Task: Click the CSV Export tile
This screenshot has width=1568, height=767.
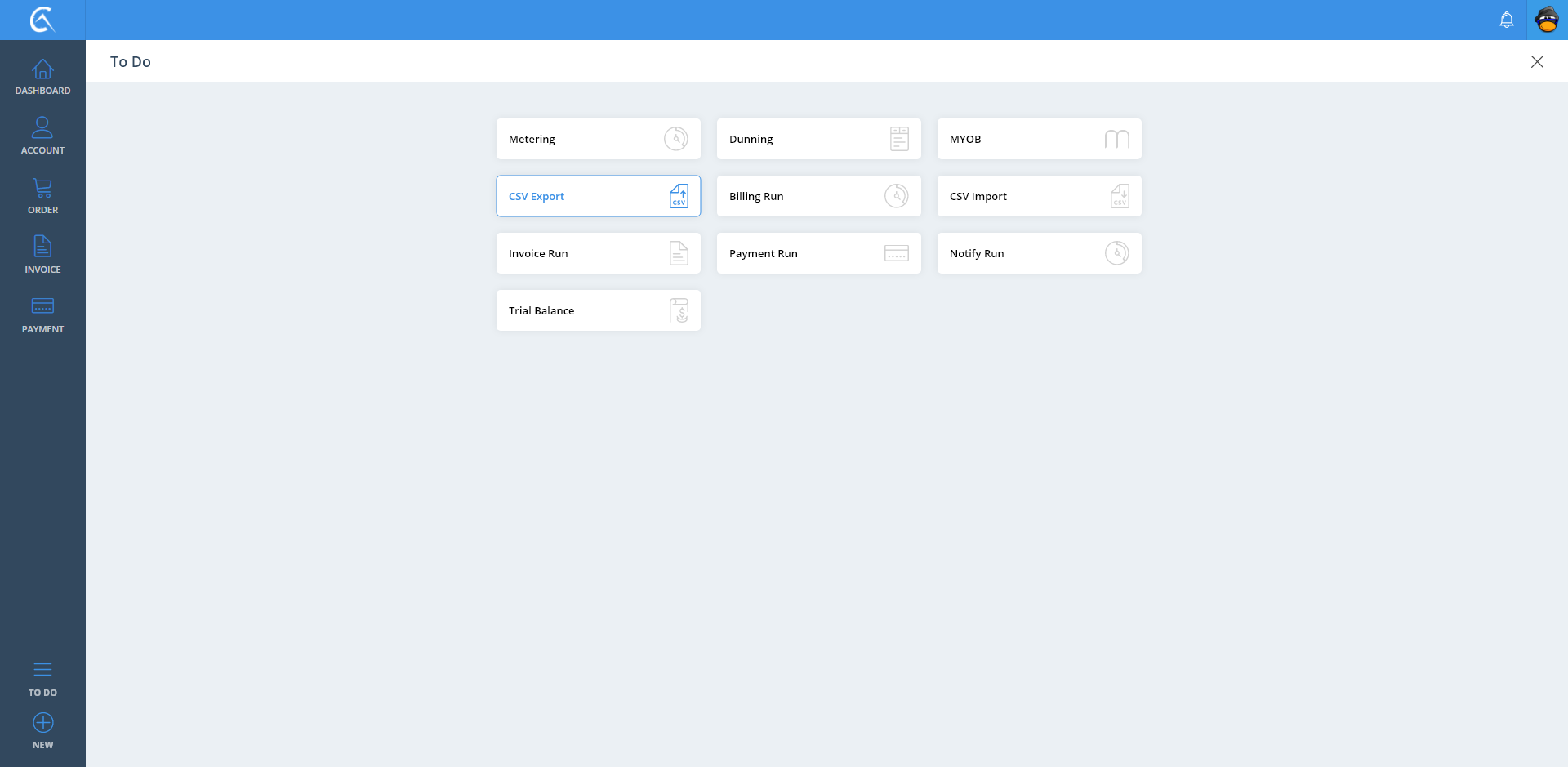Action: coord(598,196)
